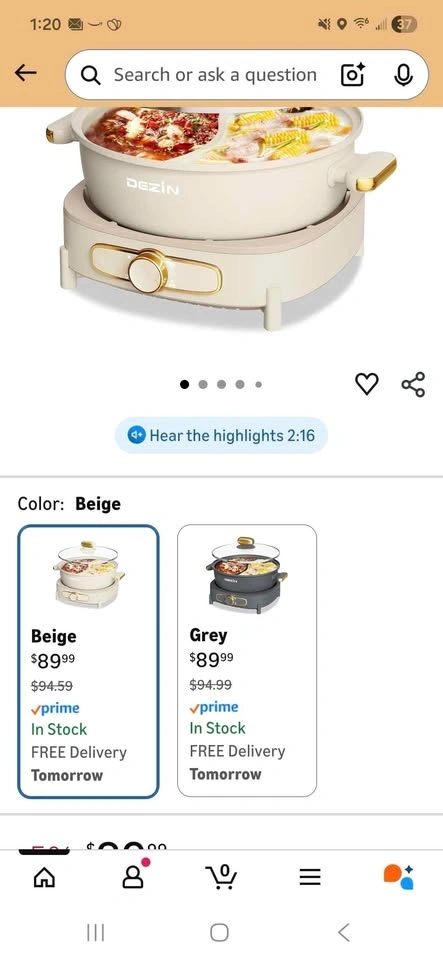
Task: Tap the microphone voice search icon
Action: point(403,75)
